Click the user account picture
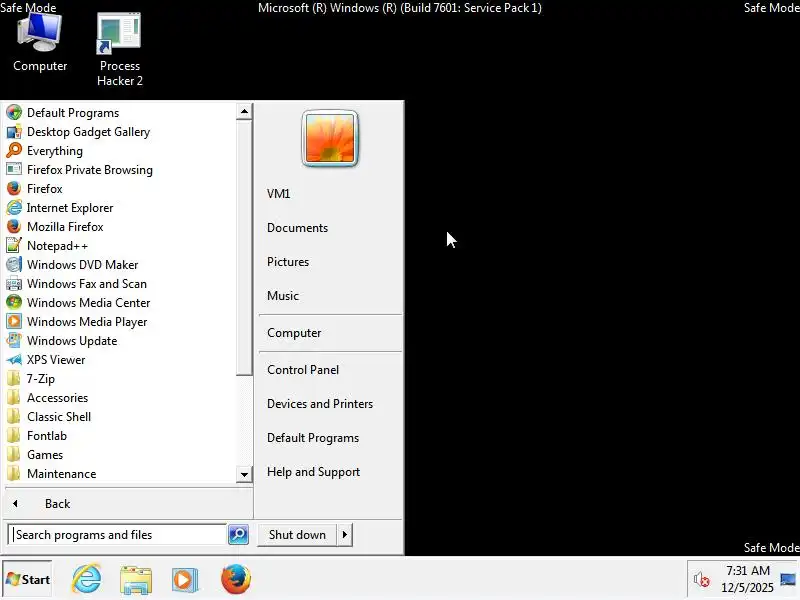 pyautogui.click(x=330, y=138)
